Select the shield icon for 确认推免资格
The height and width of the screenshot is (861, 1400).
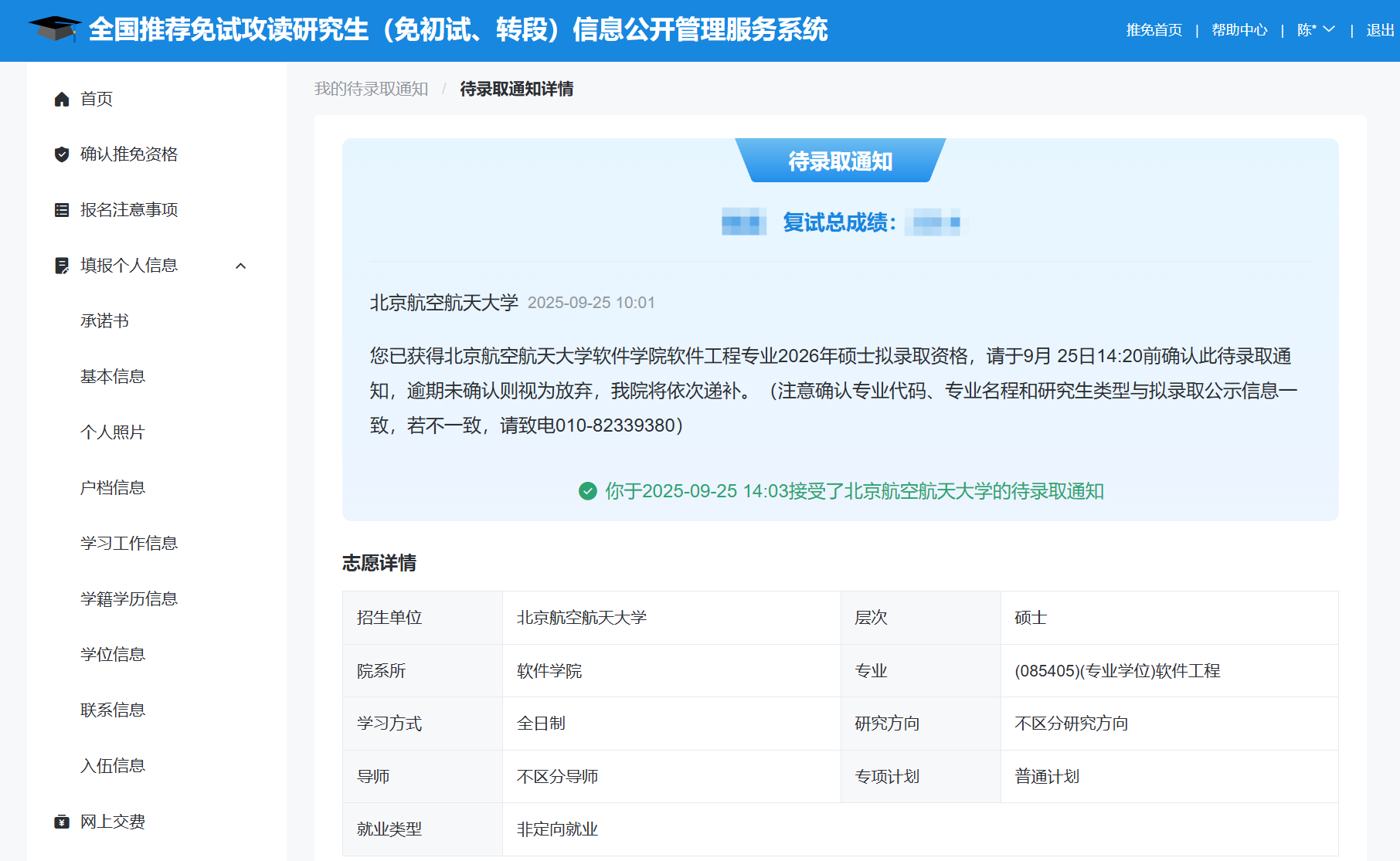point(62,154)
